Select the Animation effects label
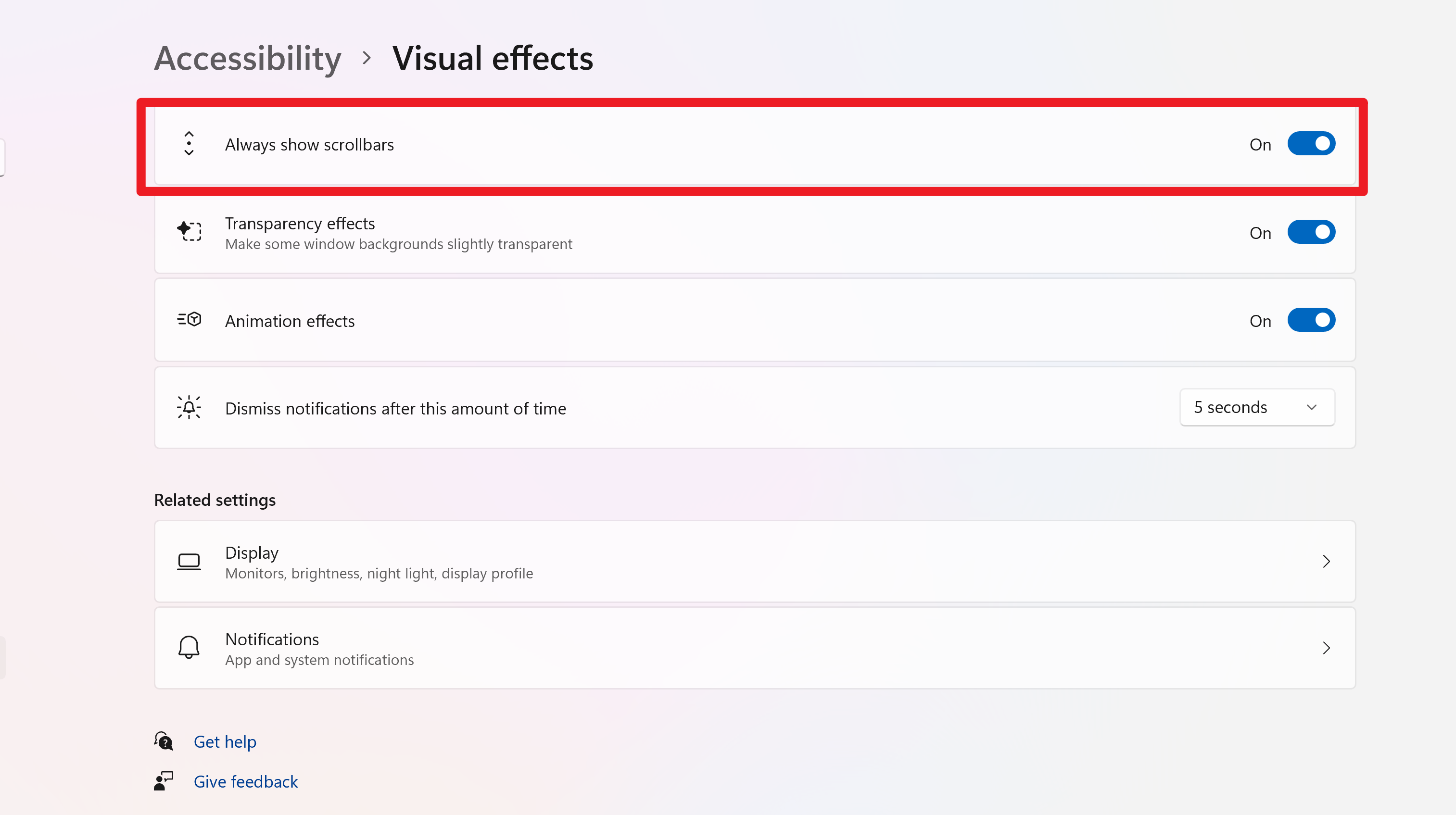This screenshot has height=815, width=1456. 290,321
